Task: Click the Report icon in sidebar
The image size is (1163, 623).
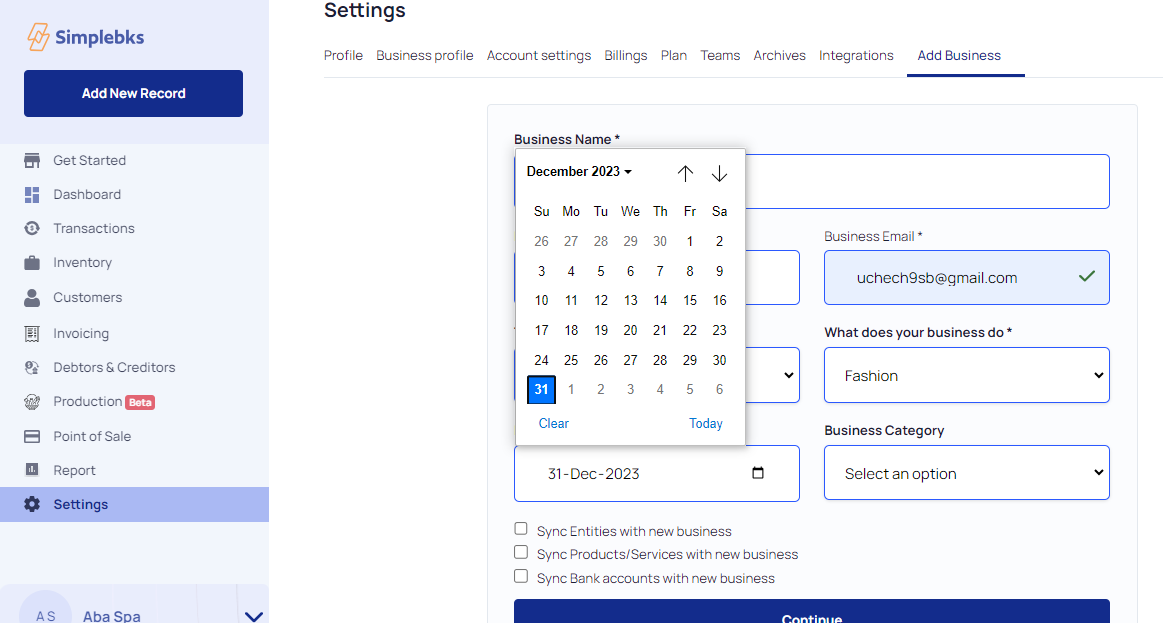Action: (32, 471)
